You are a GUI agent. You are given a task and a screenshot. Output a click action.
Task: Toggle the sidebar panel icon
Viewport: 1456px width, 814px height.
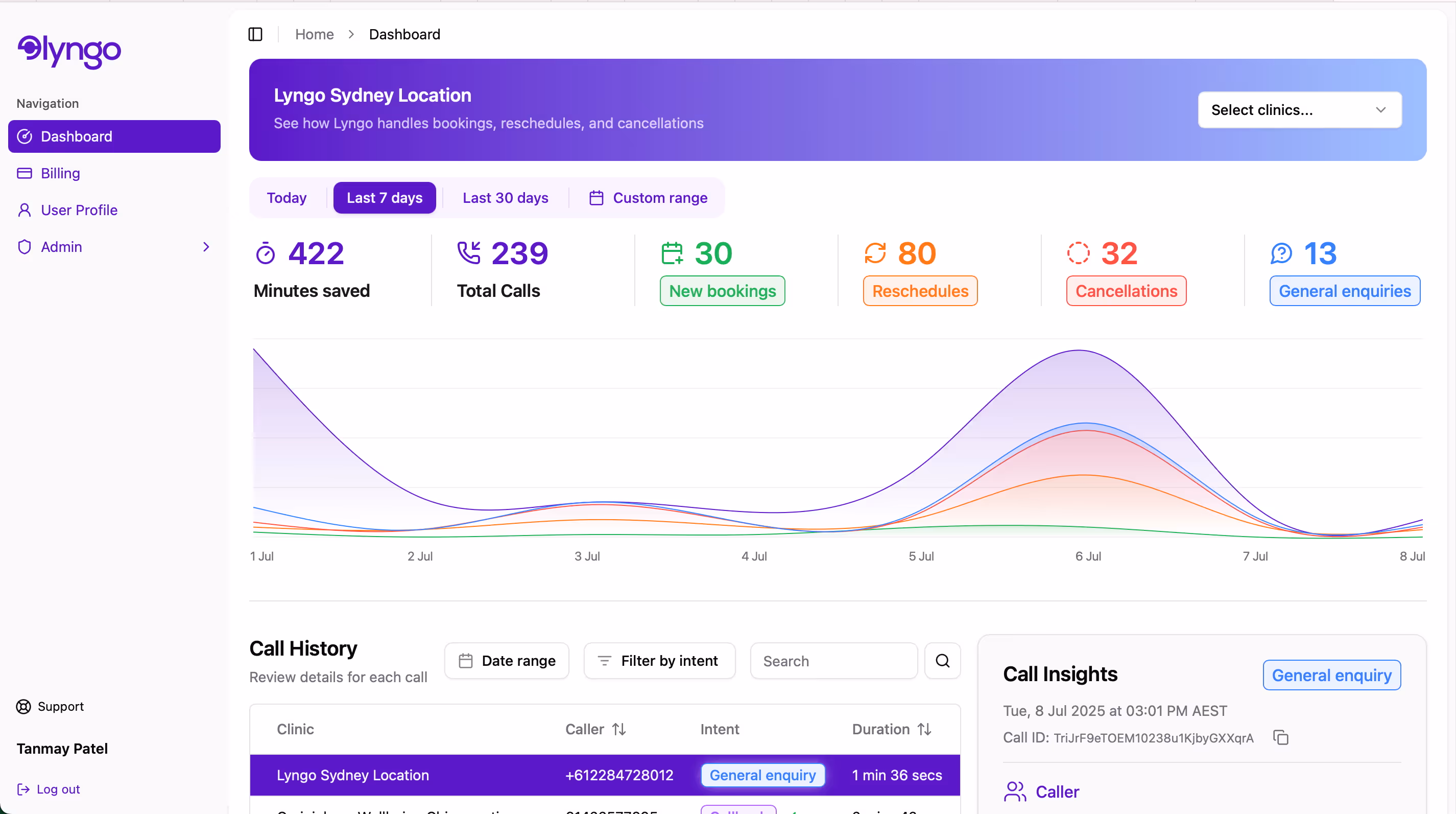coord(255,35)
